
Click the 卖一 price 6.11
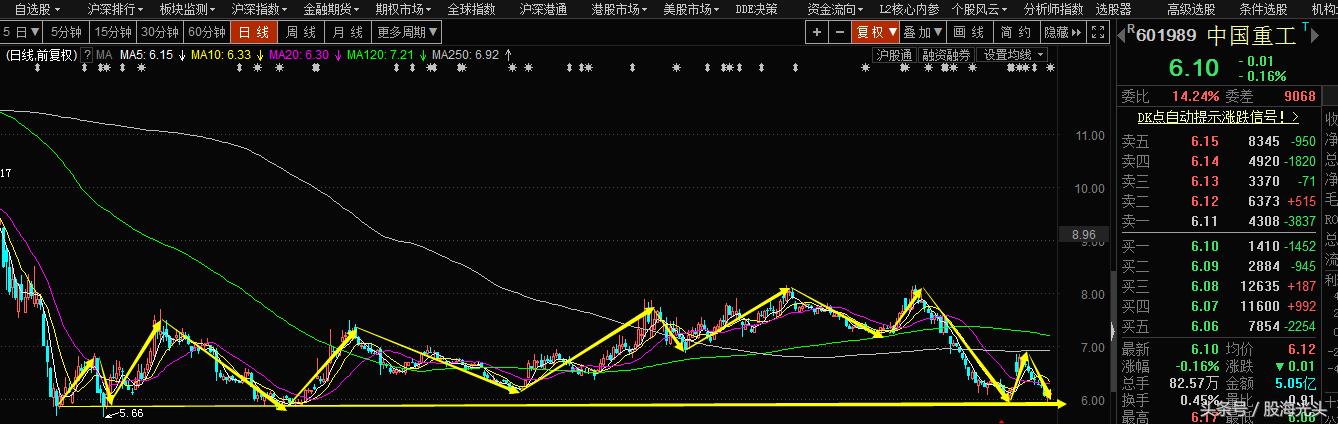pos(1204,221)
